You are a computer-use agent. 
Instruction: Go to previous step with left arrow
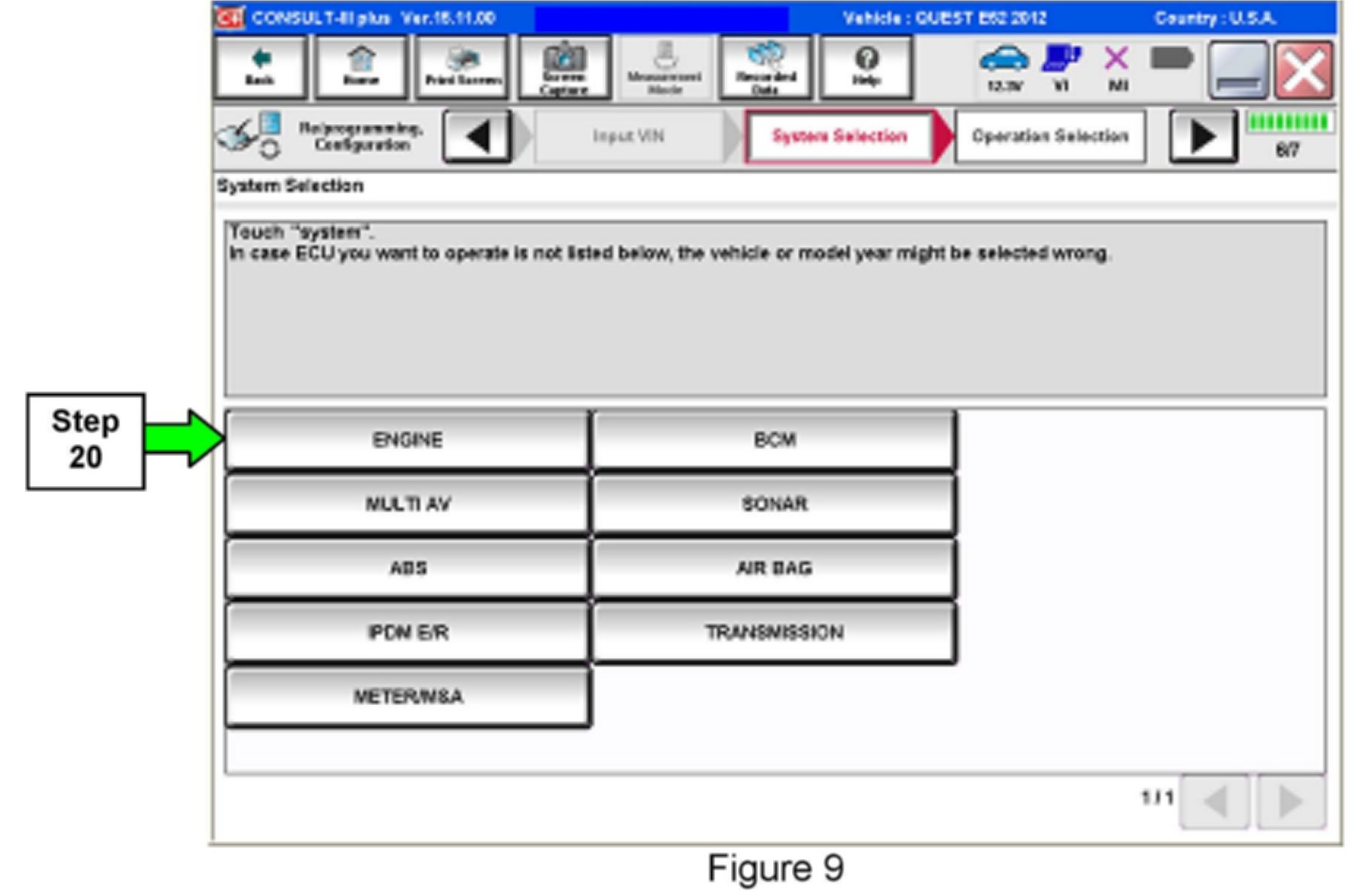(x=478, y=137)
